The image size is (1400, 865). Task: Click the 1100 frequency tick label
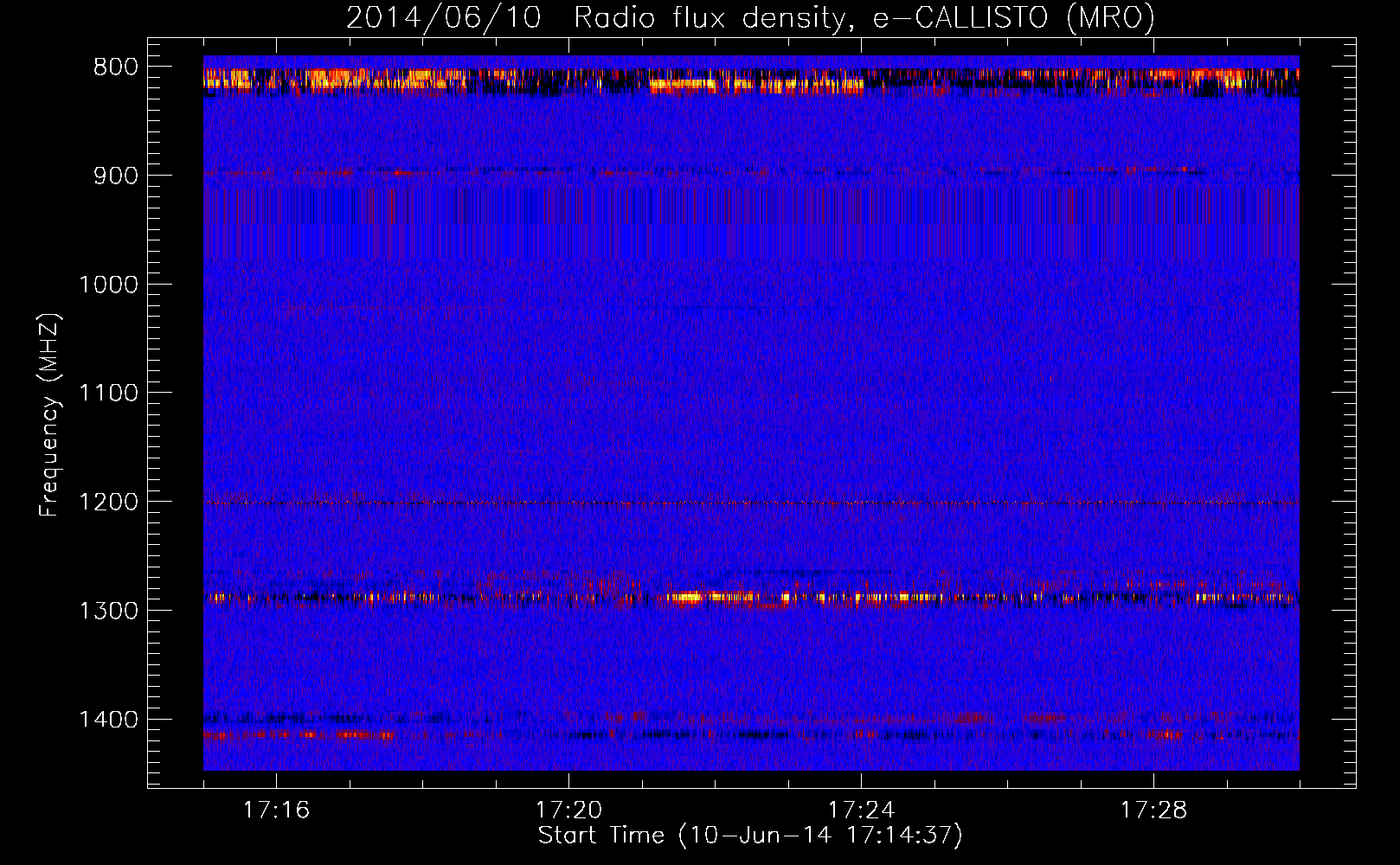[x=108, y=394]
